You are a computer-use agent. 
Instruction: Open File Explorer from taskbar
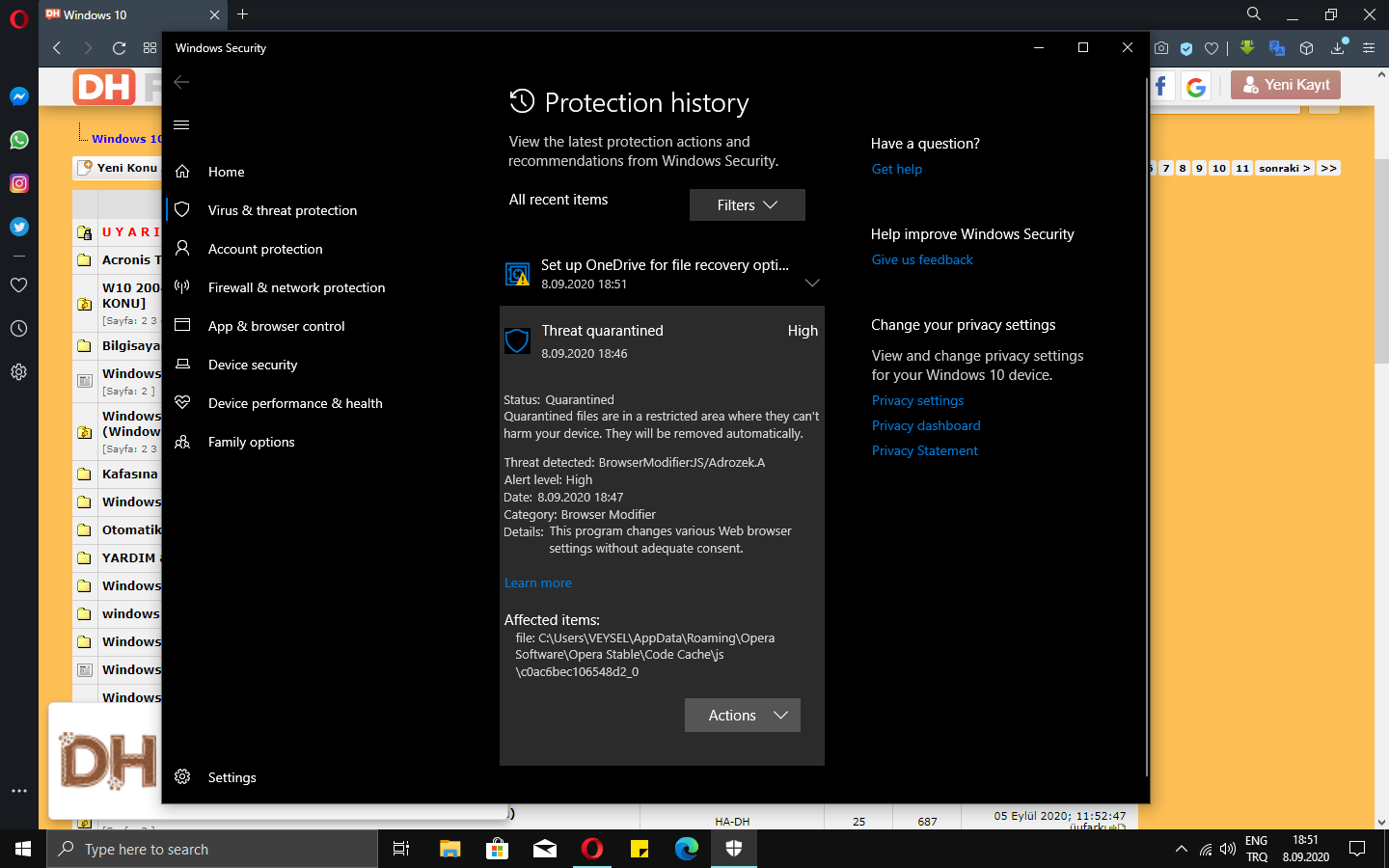point(450,849)
